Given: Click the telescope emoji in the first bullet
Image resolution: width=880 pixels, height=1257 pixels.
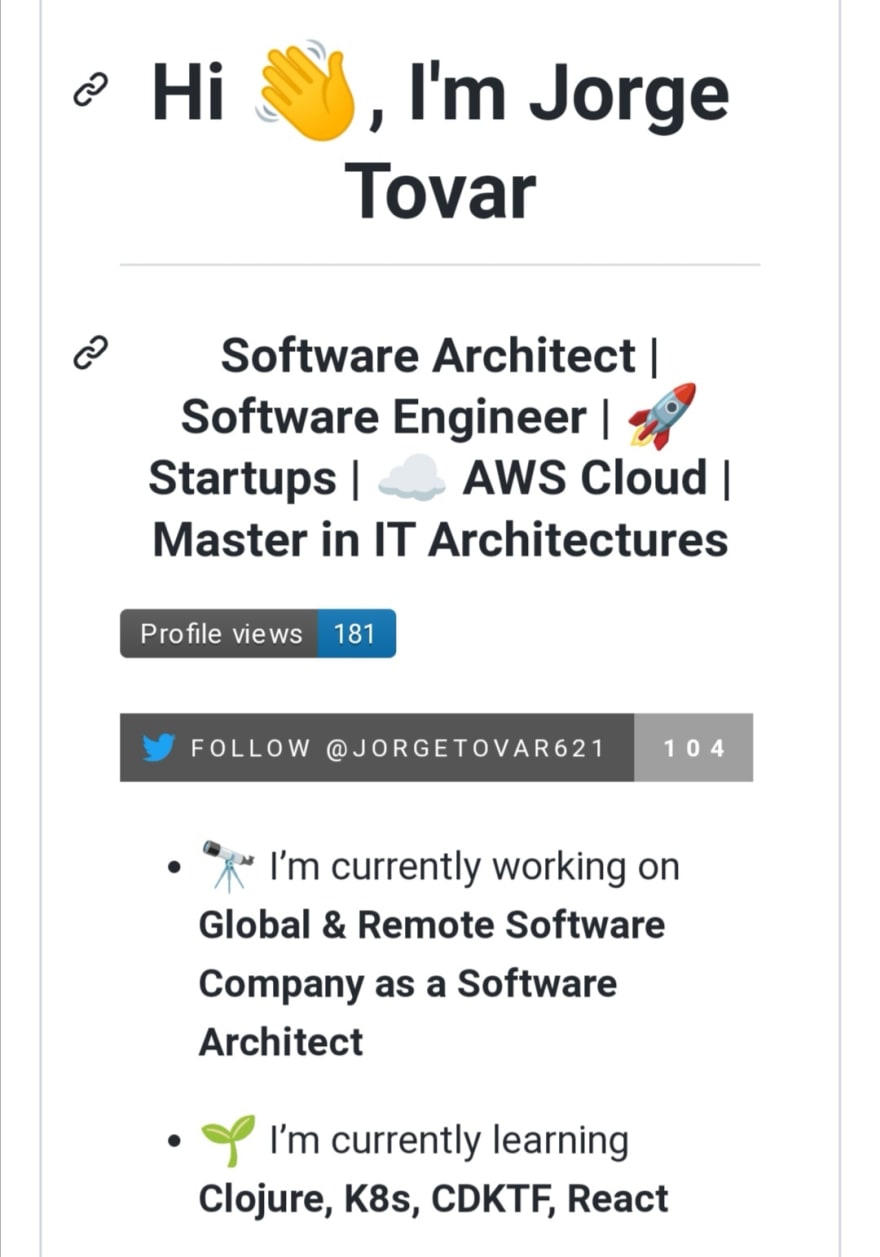Looking at the screenshot, I should coord(228,865).
